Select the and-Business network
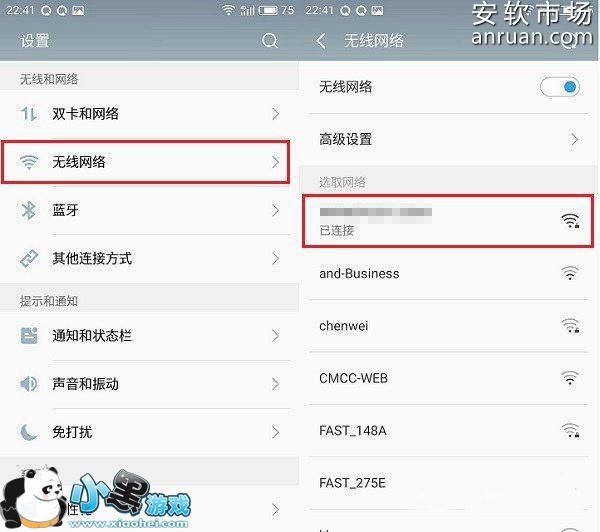Viewport: 600px width, 532px height. tap(448, 274)
